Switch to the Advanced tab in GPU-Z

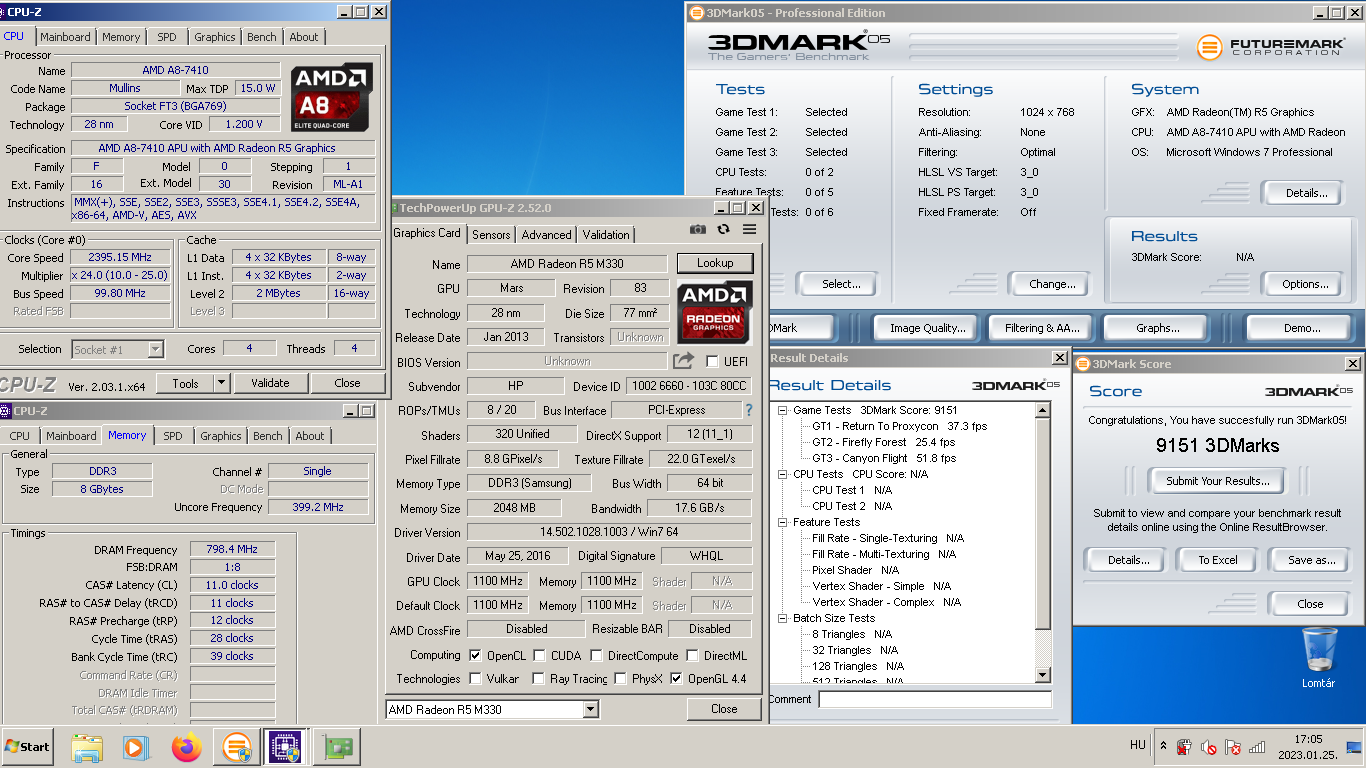(546, 235)
